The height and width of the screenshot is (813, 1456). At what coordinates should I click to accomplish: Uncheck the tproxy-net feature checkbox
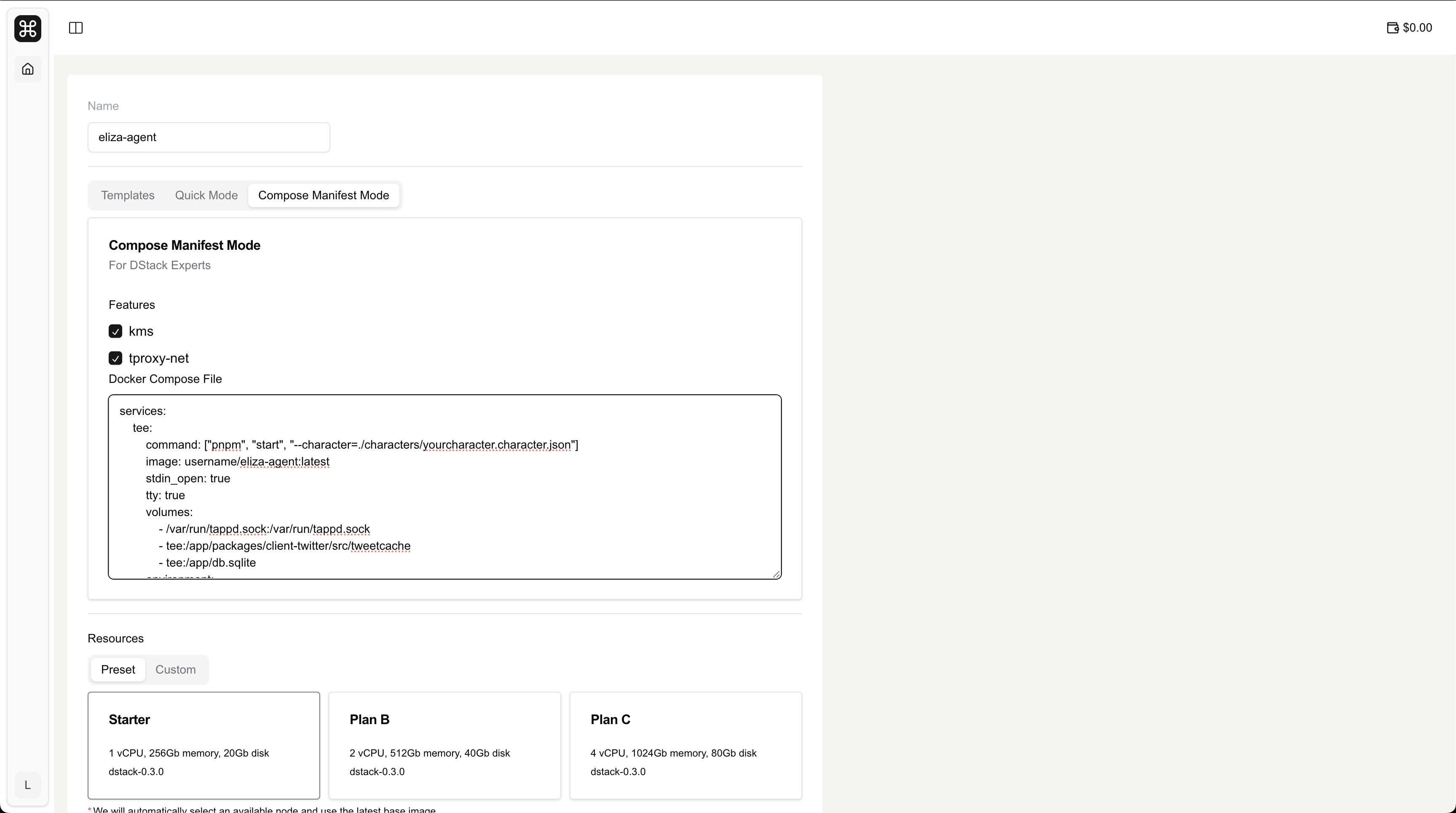point(115,358)
